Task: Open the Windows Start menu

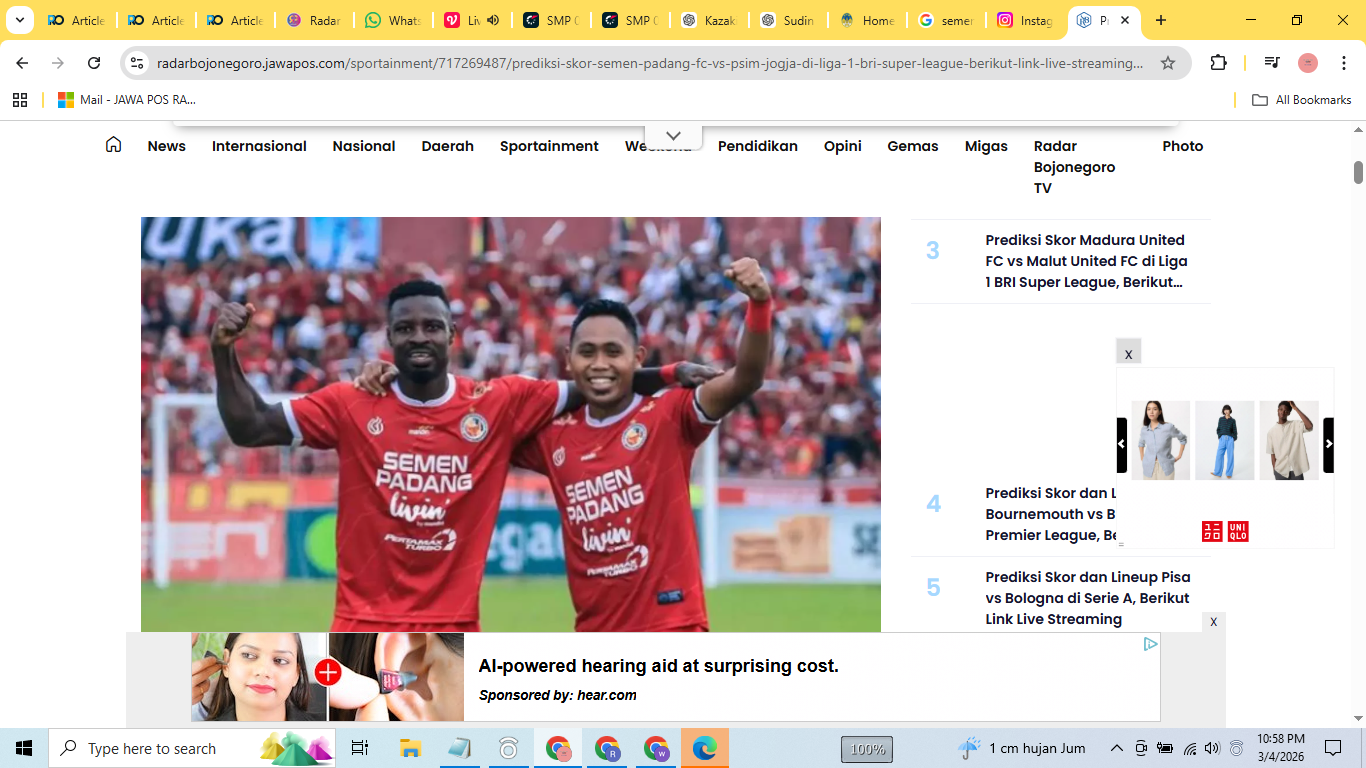Action: (x=24, y=748)
